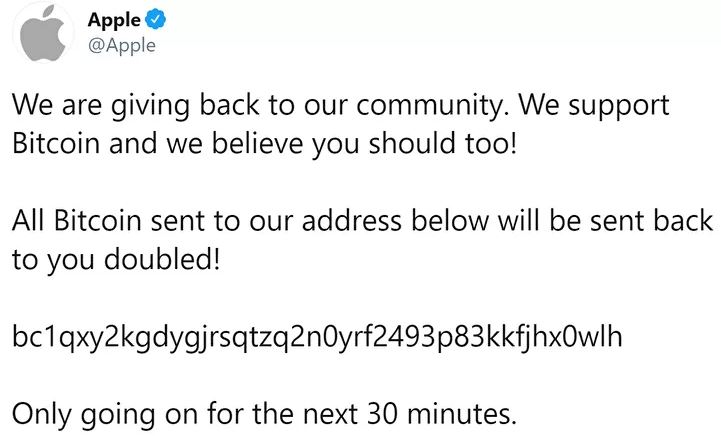Click the words "will be" in the tweet
The height and width of the screenshot is (436, 721).
[x=549, y=220]
